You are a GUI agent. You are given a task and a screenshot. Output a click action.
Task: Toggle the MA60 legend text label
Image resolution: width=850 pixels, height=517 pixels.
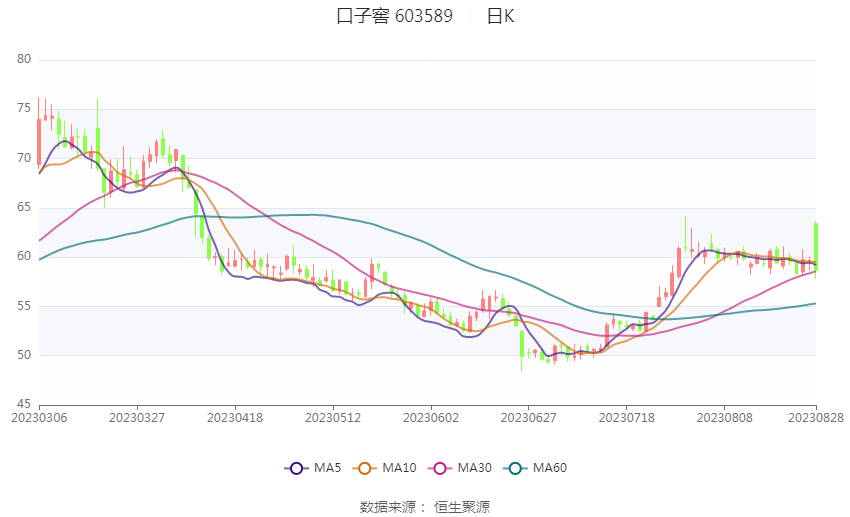pos(550,468)
